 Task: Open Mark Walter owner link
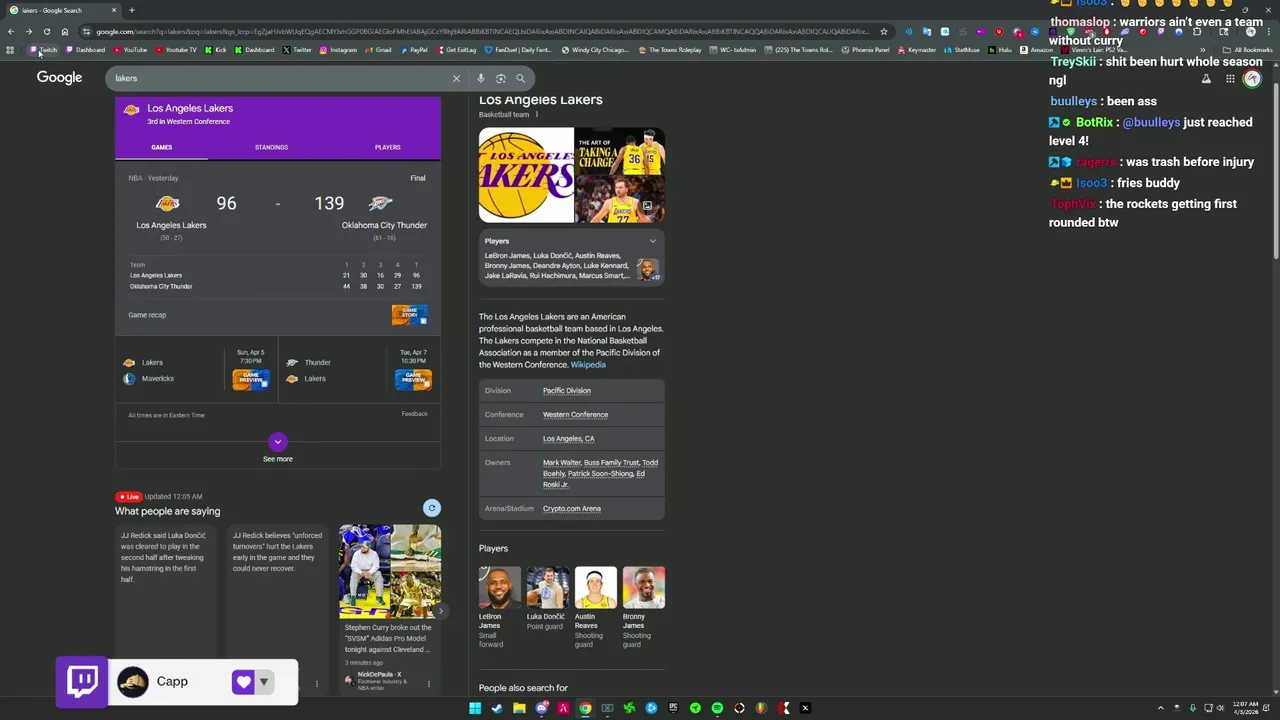[x=562, y=463]
